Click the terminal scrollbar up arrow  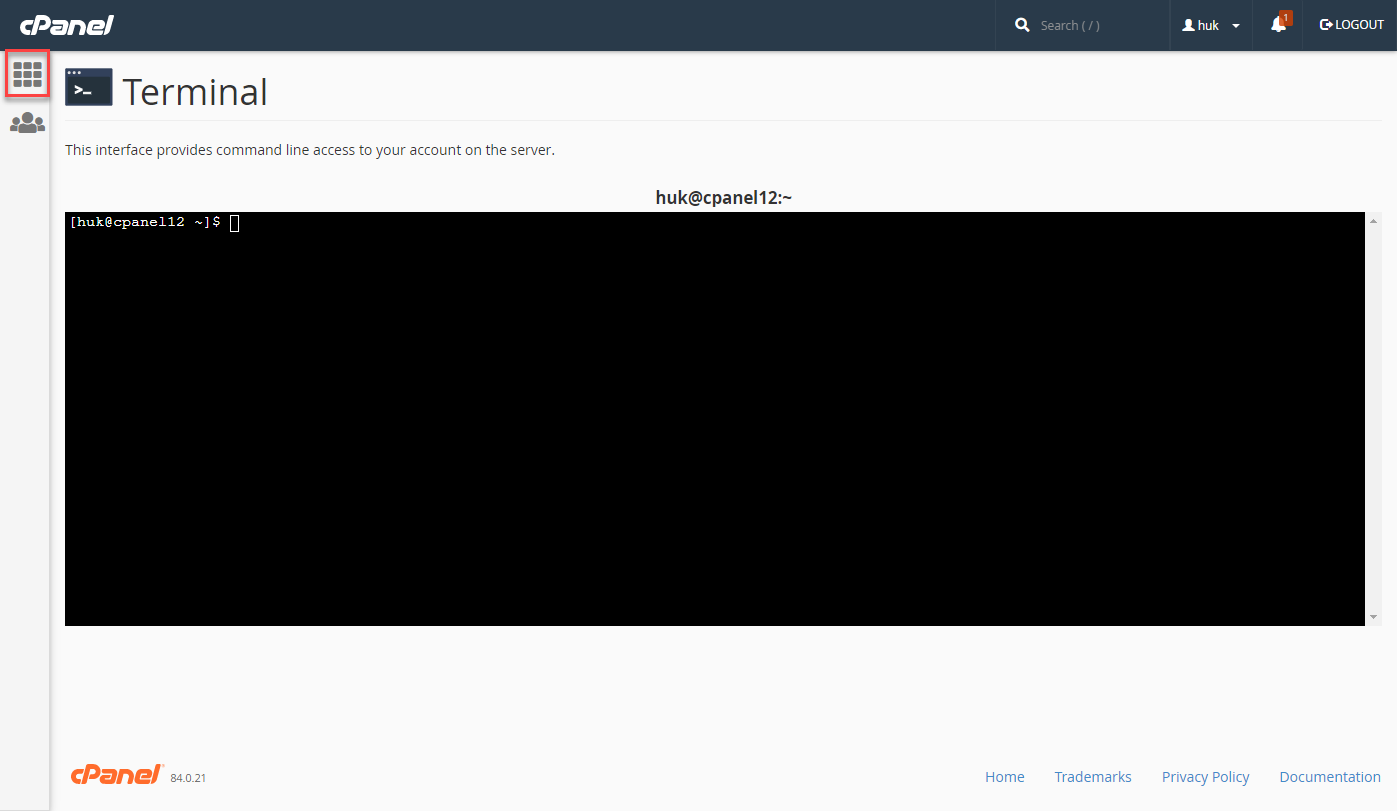(1374, 220)
